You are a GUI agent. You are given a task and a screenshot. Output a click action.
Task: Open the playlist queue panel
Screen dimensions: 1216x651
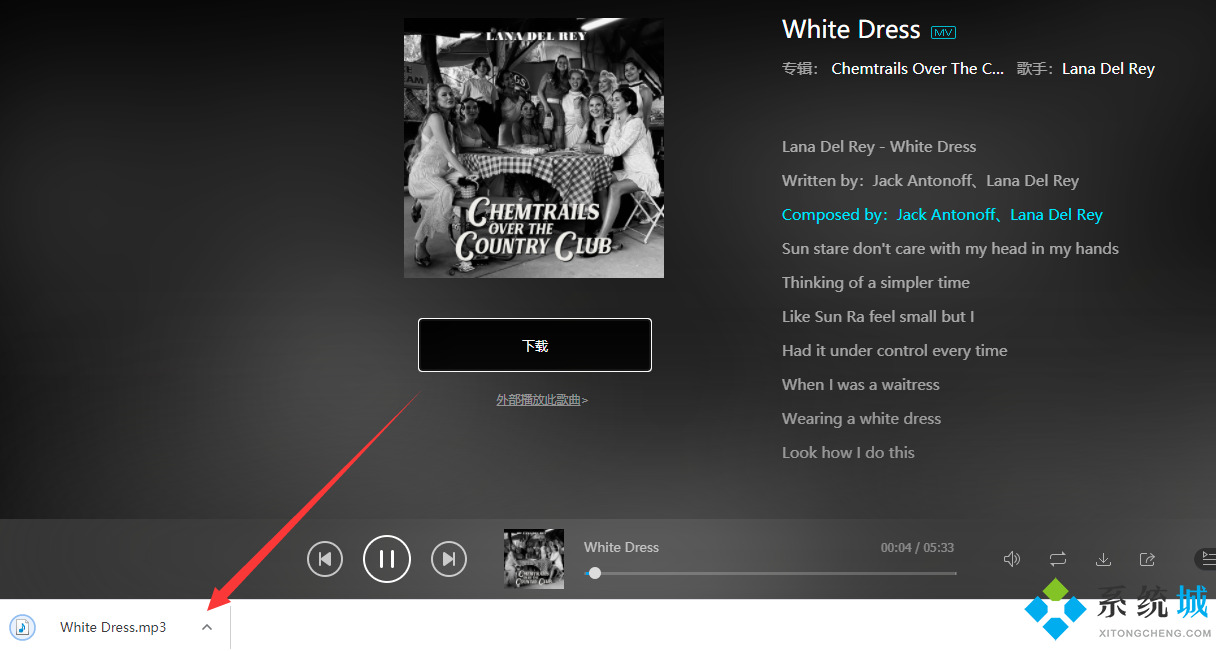point(1207,559)
